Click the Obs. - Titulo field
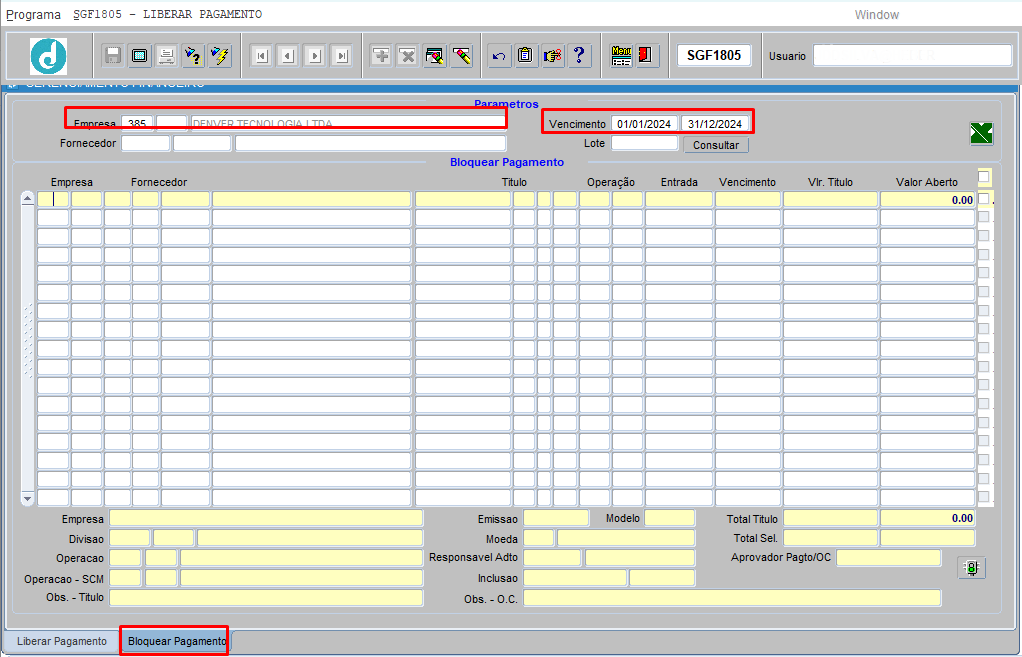This screenshot has width=1022, height=657. point(266,598)
